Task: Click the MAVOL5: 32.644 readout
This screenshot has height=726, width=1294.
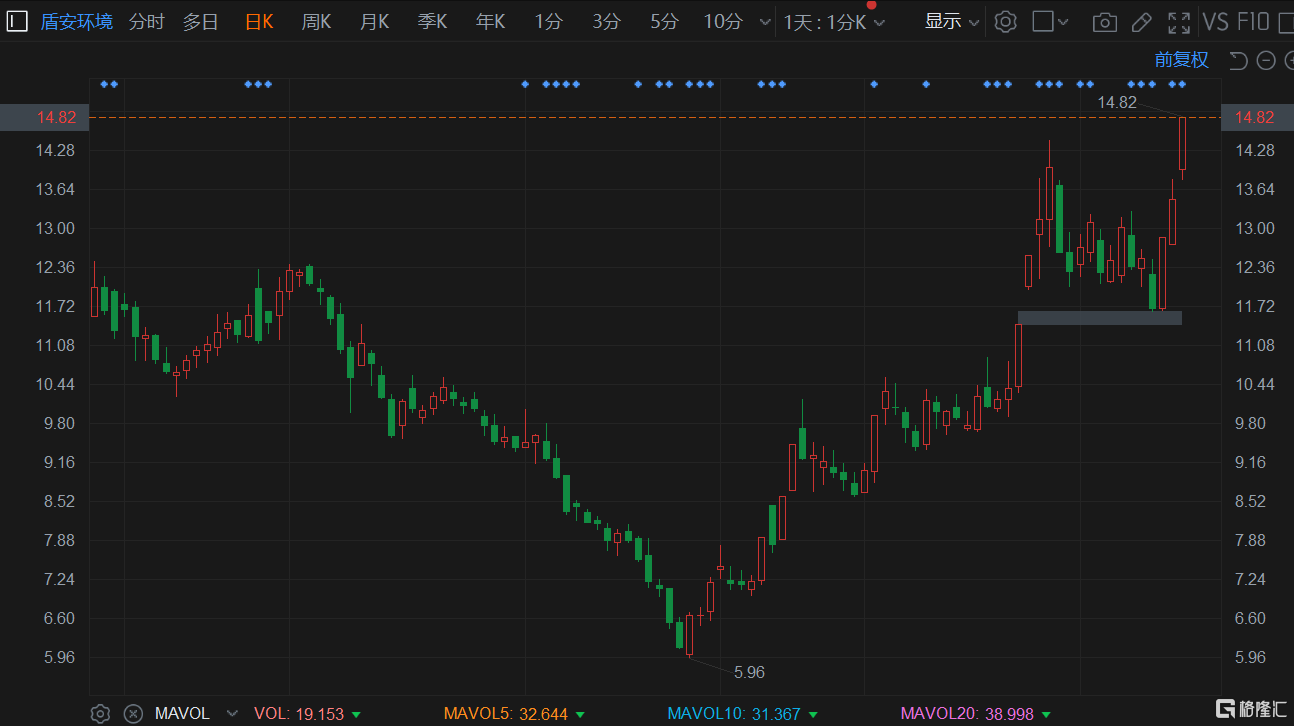Action: [506, 714]
